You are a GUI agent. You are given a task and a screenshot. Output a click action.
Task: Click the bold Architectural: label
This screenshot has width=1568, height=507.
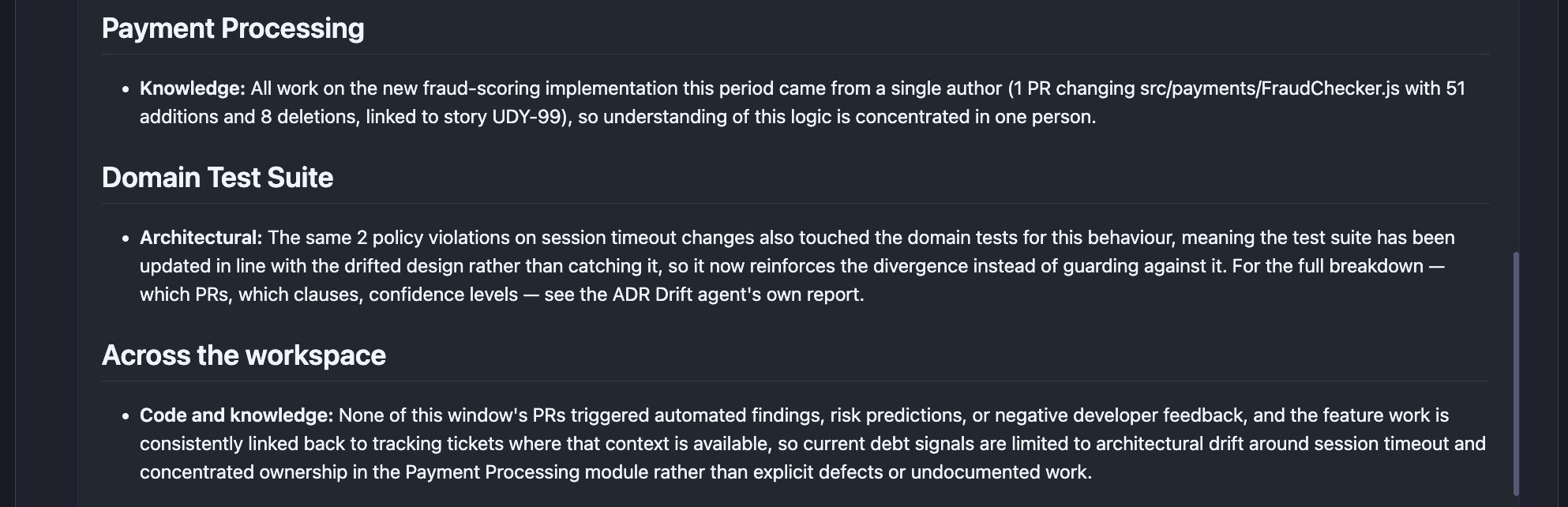pyautogui.click(x=201, y=238)
